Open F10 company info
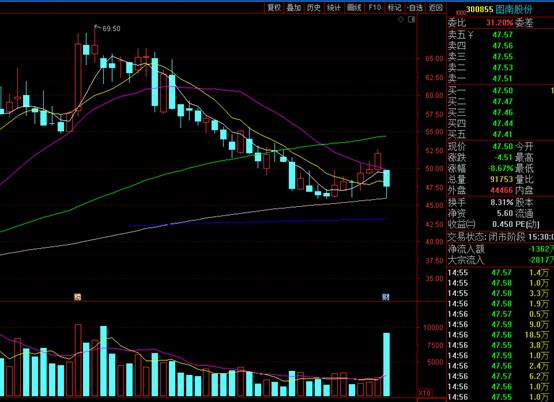Image resolution: width=554 pixels, height=402 pixels. point(375,7)
